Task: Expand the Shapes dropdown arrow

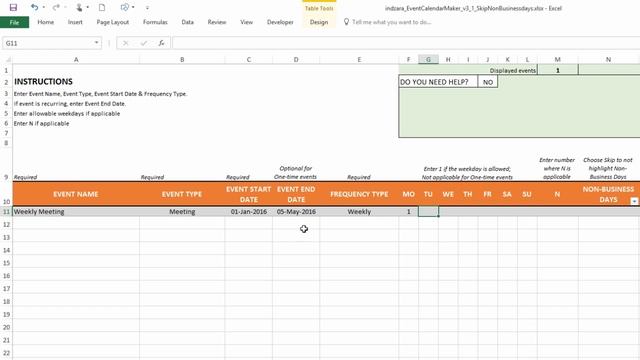Action: 133,7
